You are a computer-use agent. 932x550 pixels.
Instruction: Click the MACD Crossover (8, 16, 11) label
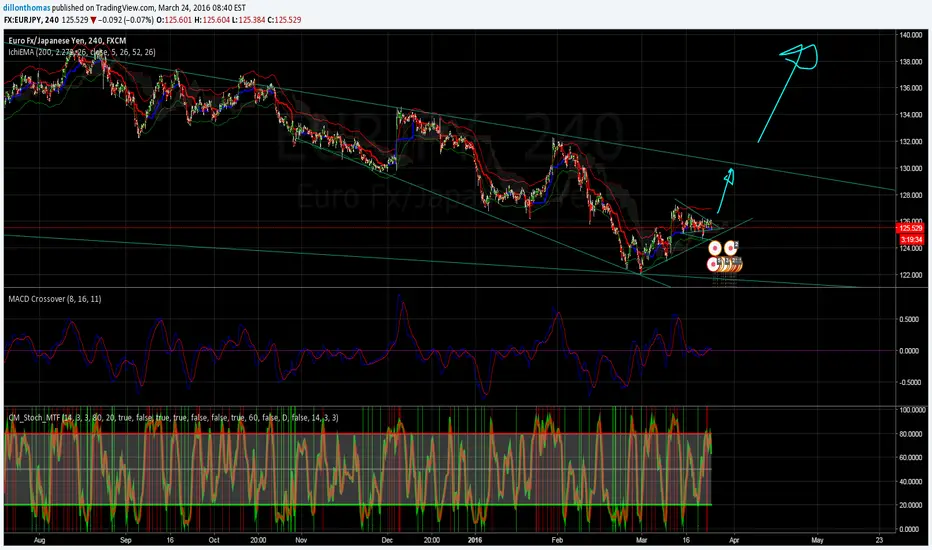click(x=55, y=299)
